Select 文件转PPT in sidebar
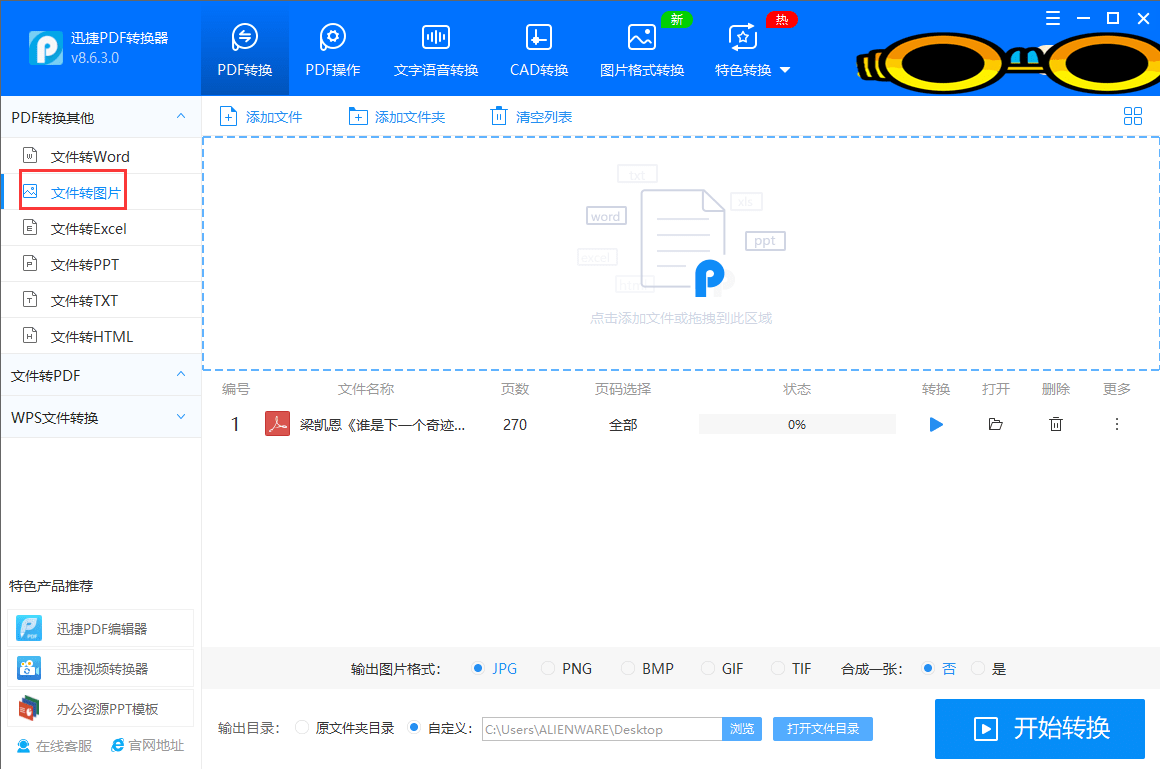 pyautogui.click(x=101, y=264)
